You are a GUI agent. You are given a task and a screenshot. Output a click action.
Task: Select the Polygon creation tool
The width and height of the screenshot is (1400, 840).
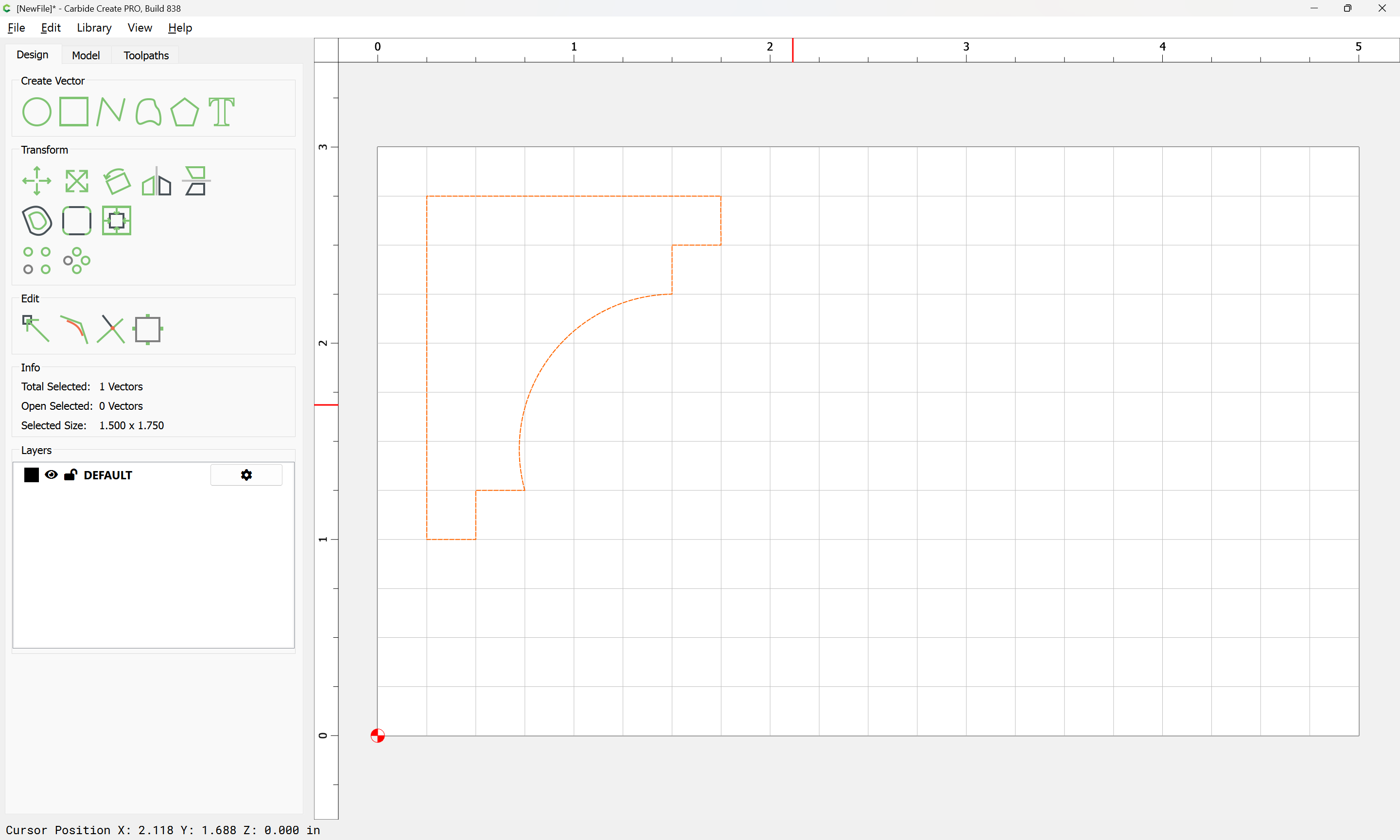point(184,111)
